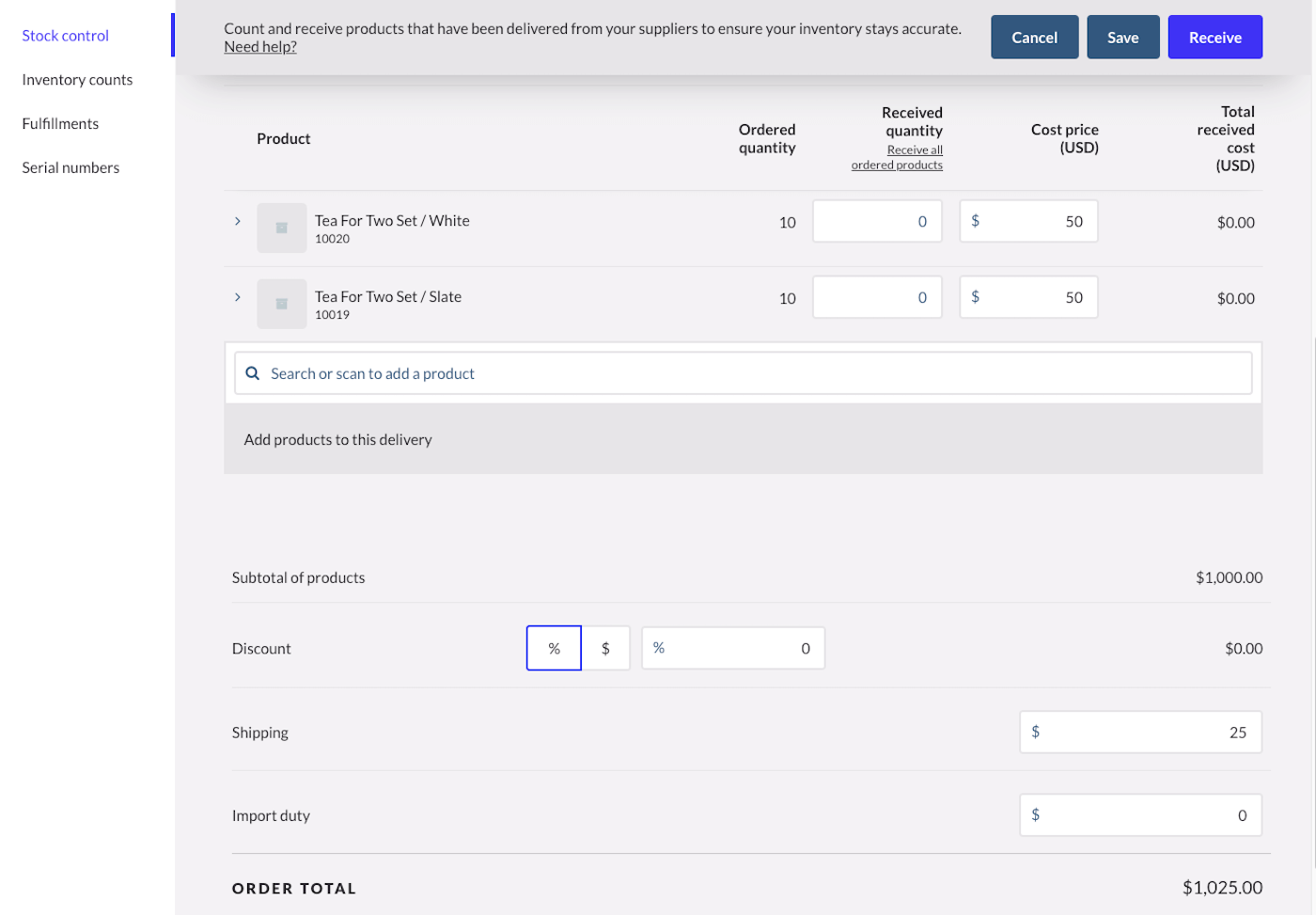The image size is (1316, 915).
Task: Click Receive all ordered products link
Action: pos(898,157)
